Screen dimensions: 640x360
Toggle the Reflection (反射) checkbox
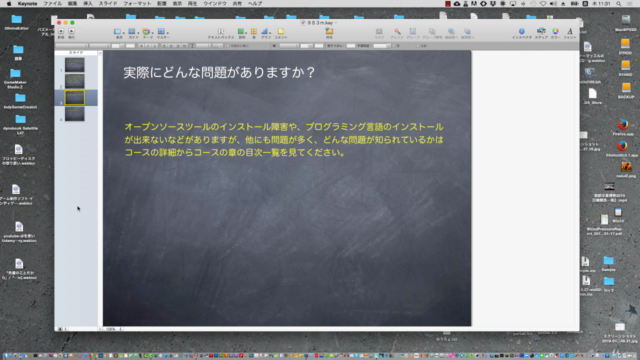click(418, 46)
